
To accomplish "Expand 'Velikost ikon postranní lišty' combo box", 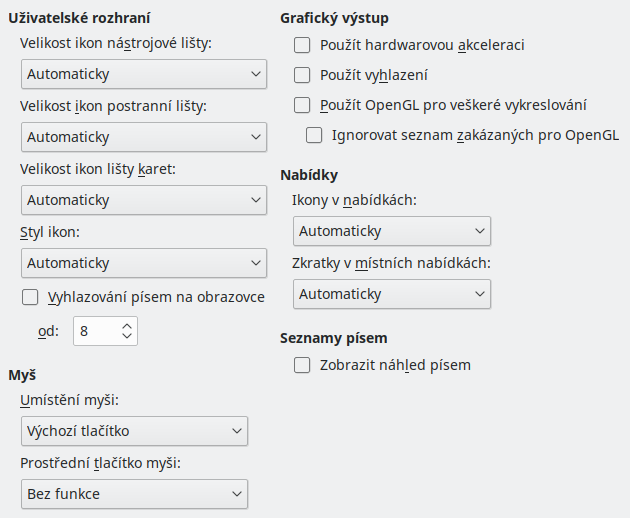I will pyautogui.click(x=143, y=136).
